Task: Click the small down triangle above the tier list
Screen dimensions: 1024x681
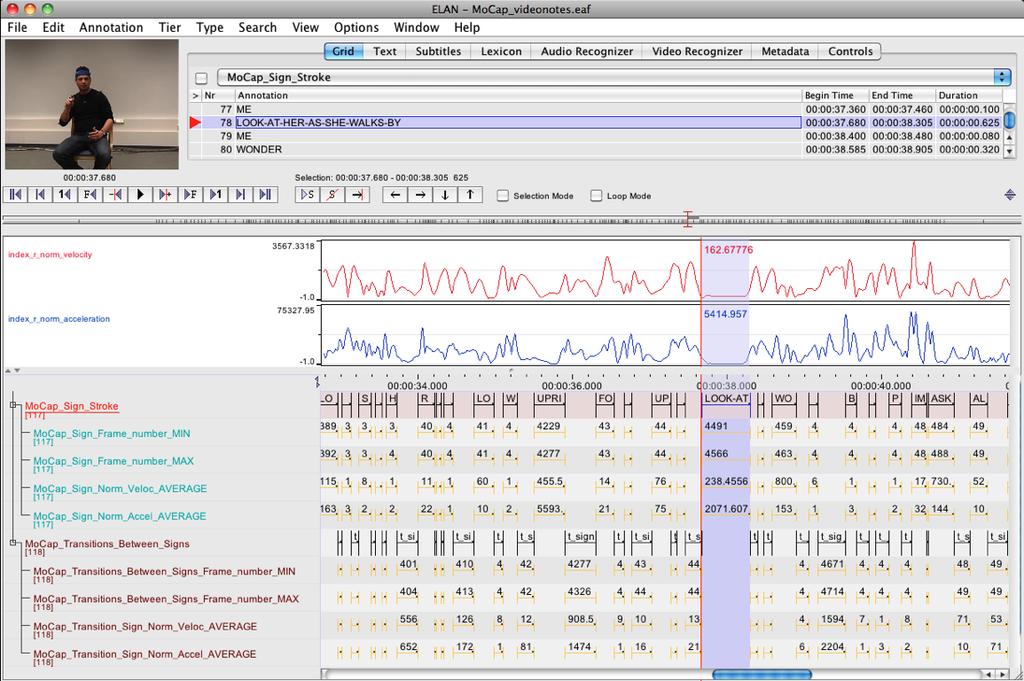Action: [17, 371]
